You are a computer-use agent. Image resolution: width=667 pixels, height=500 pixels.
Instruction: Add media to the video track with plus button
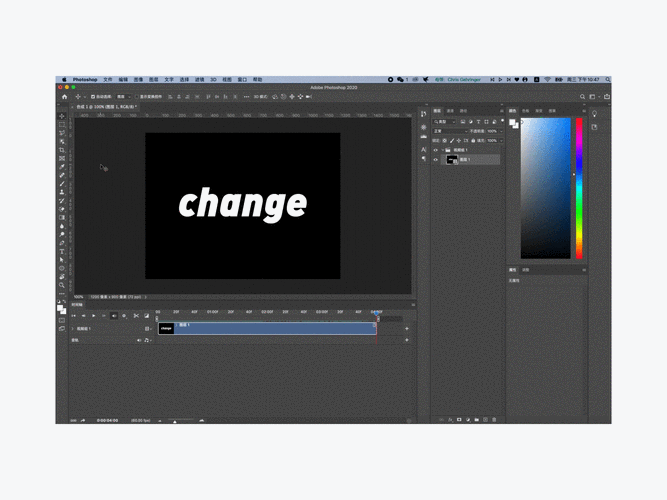click(x=406, y=328)
